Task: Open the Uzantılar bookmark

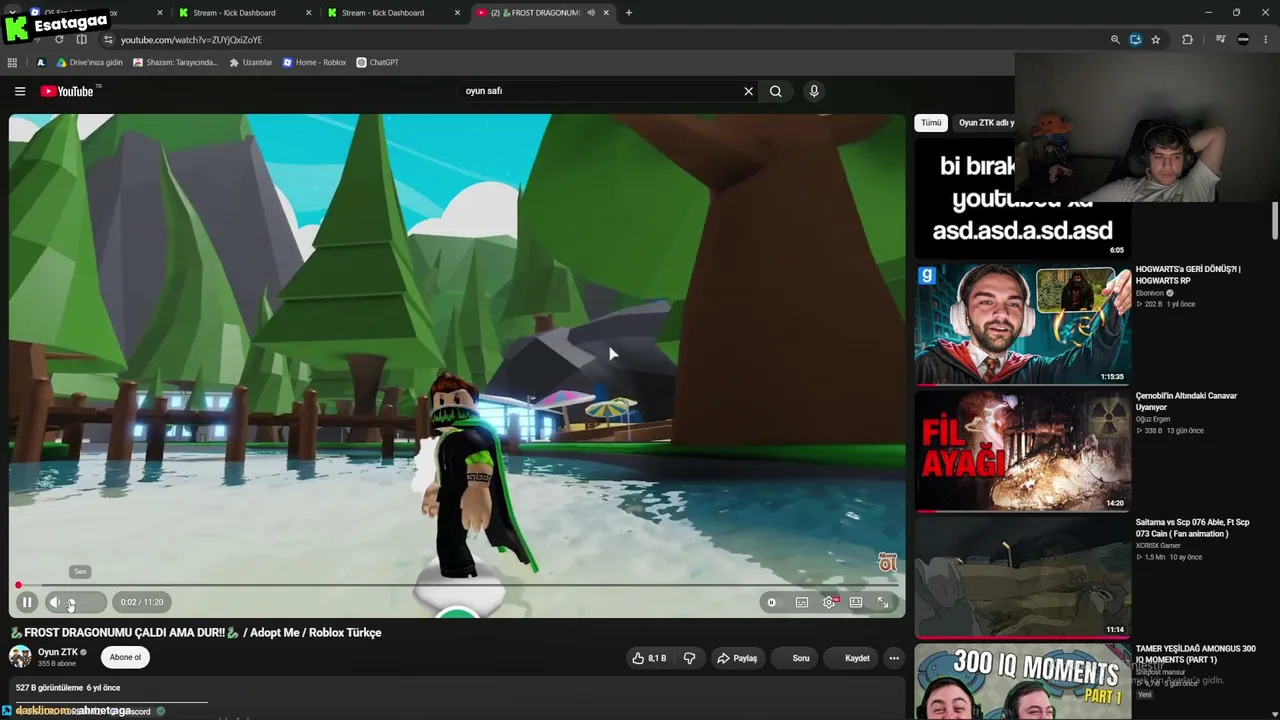Action: (251, 62)
